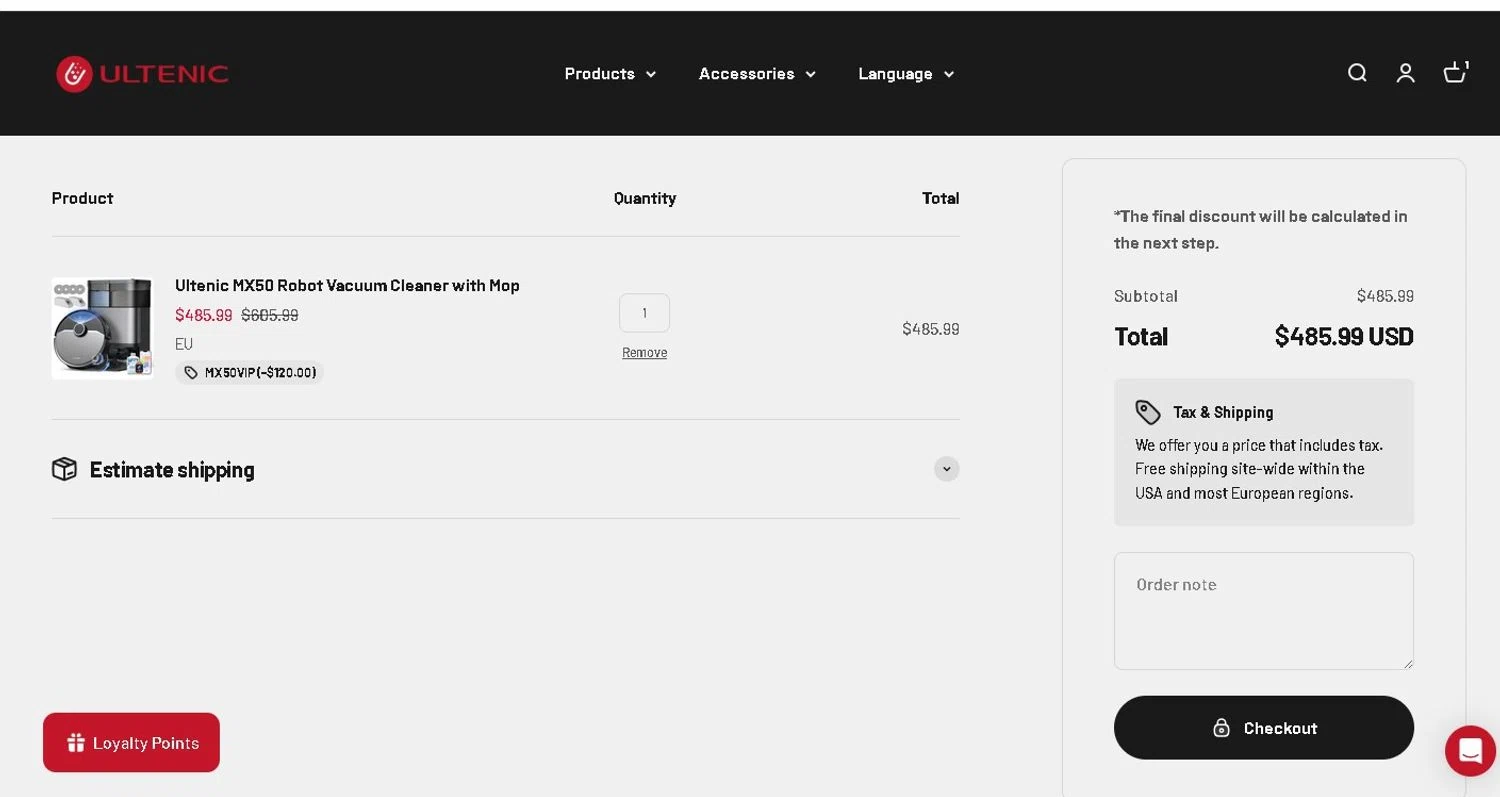Click the MX50VIP discount tag badge
The image size is (1500, 797).
[250, 373]
